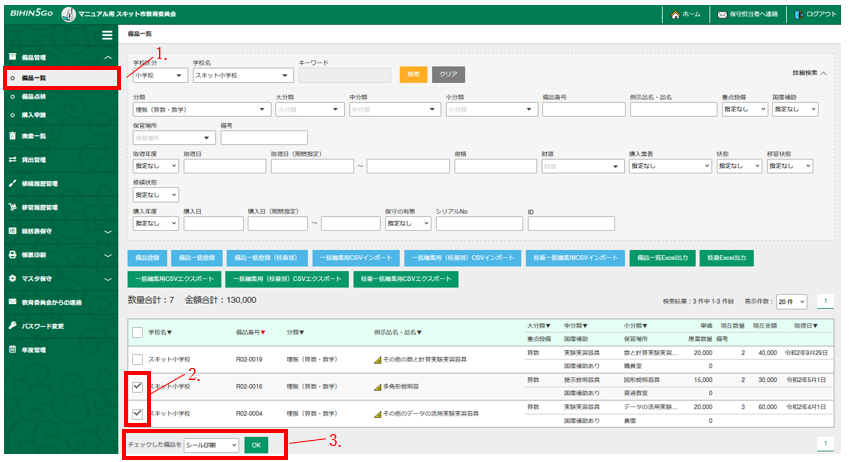
Task: Click the hamburger menu icon in sidebar
Action: [107, 35]
